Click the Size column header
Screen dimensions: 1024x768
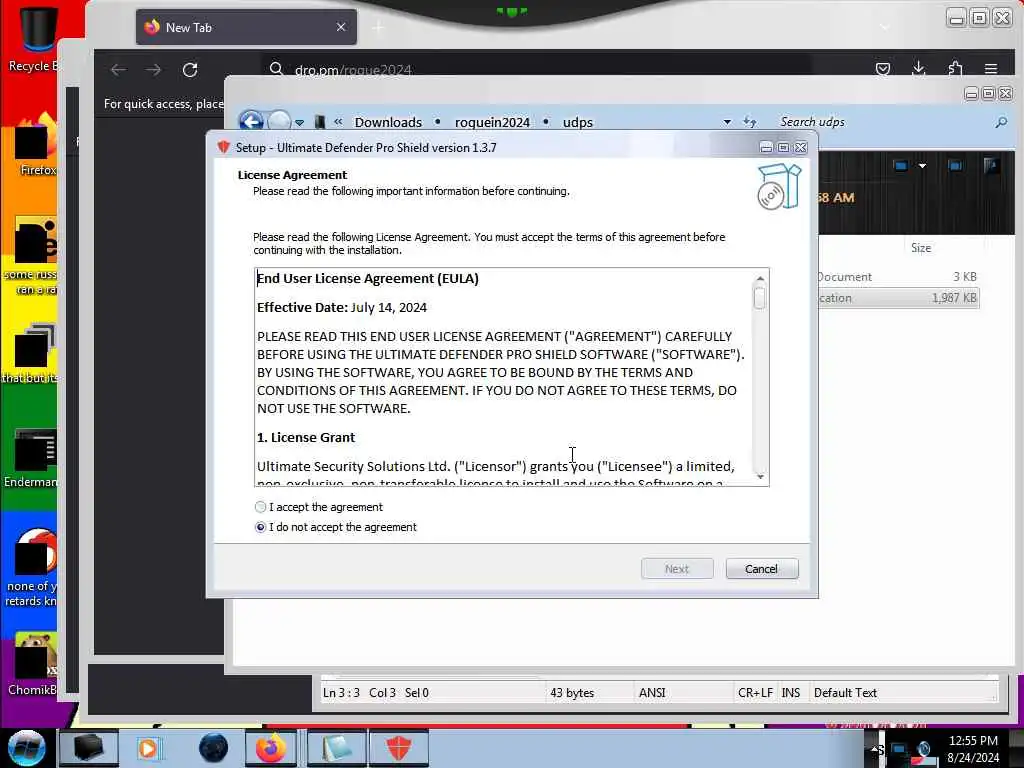coord(921,248)
